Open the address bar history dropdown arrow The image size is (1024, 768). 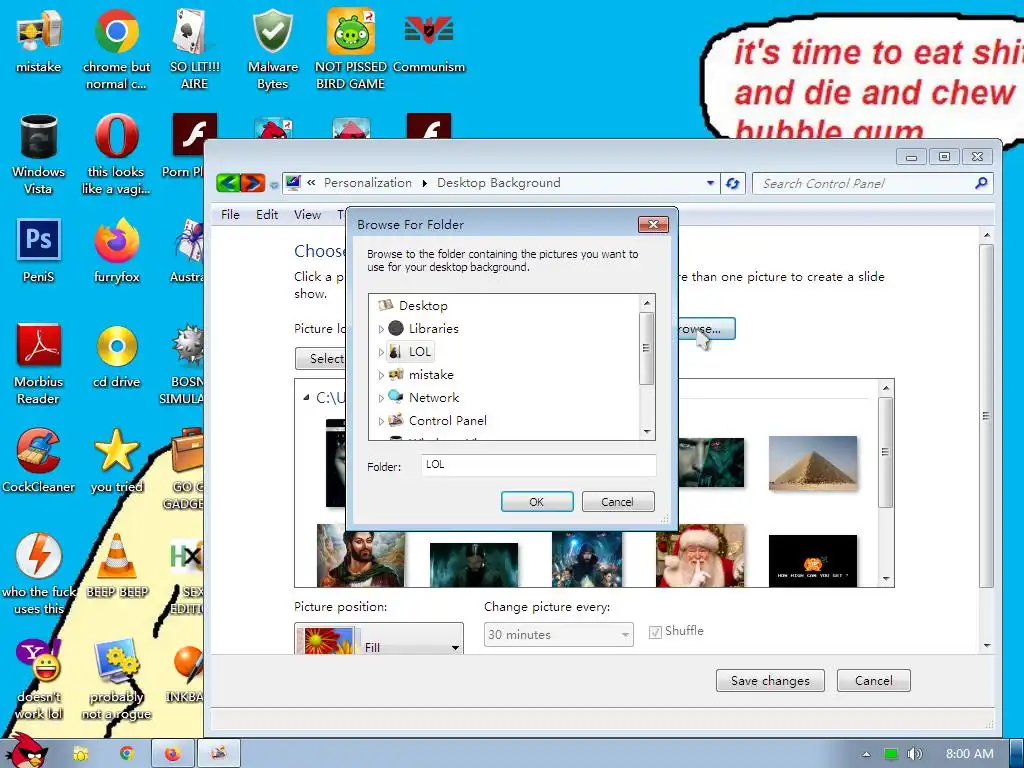(710, 183)
